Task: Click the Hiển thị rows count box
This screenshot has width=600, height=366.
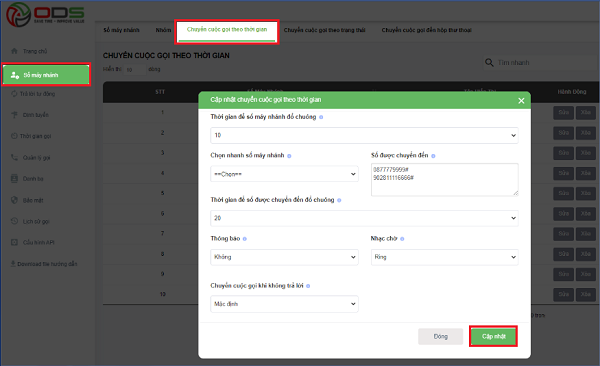Action: tap(134, 69)
